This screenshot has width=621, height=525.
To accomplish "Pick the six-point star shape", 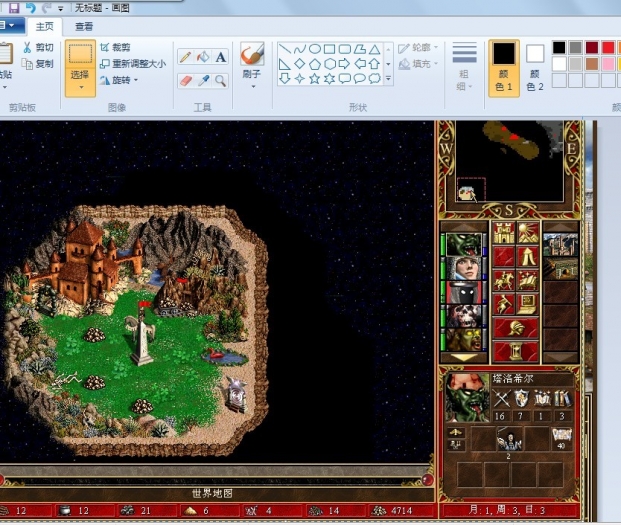I will pos(330,78).
